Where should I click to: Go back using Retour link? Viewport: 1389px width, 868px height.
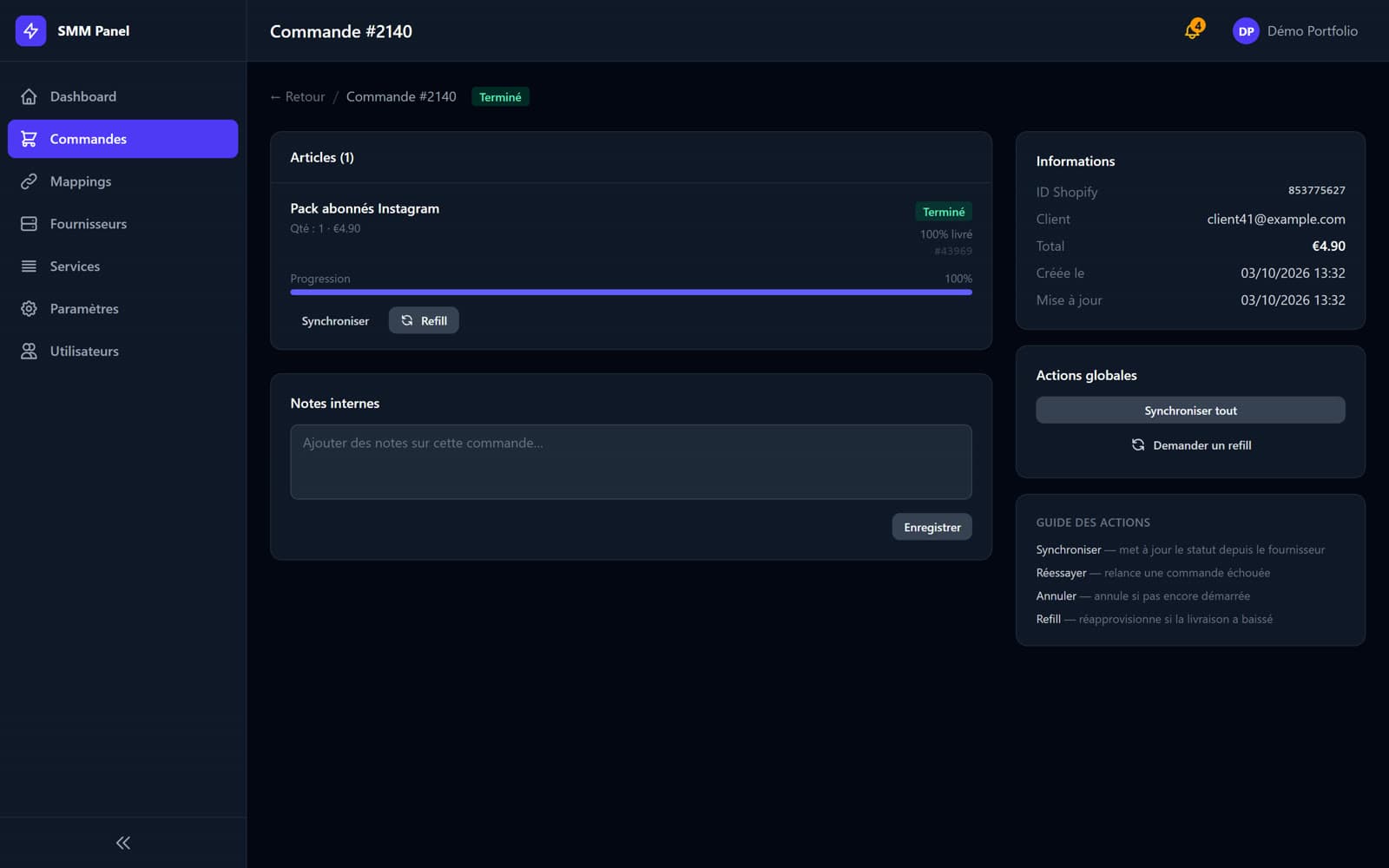pos(297,96)
